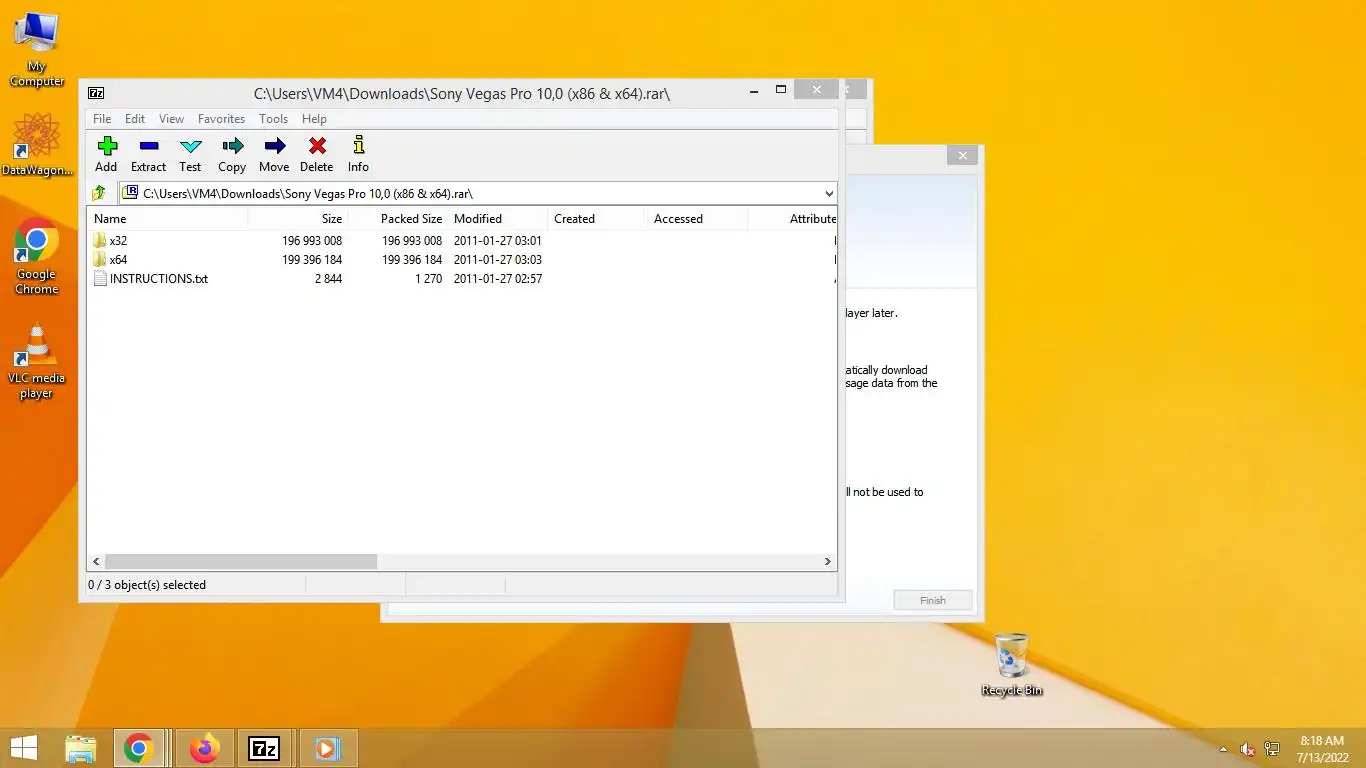Viewport: 1366px width, 768px height.
Task: Launch VLC media player desktop shortcut
Action: [37, 361]
